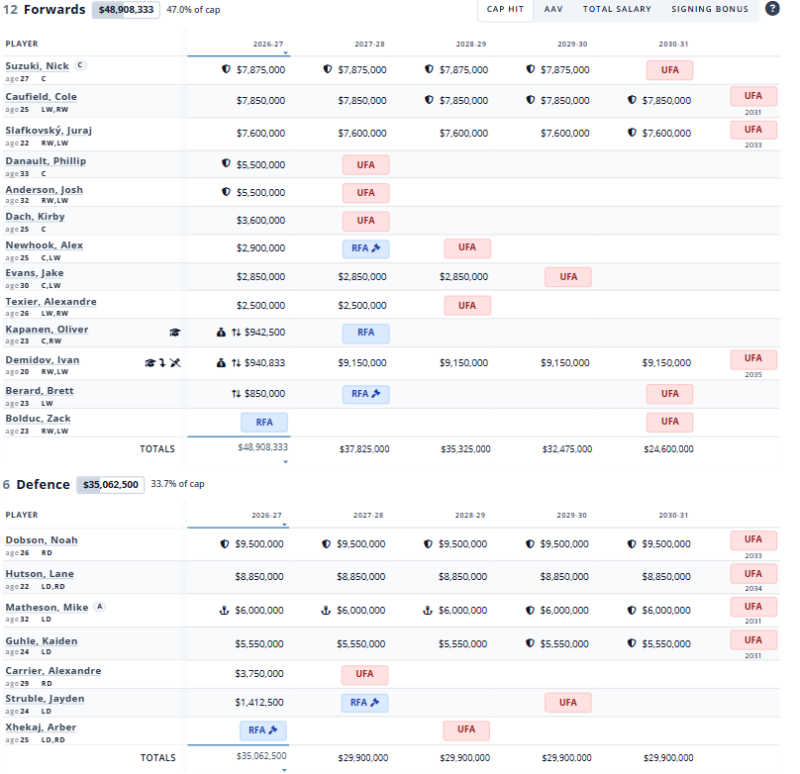The width and height of the screenshot is (800, 774).
Task: Switch to the AAV view
Action: coord(553,9)
